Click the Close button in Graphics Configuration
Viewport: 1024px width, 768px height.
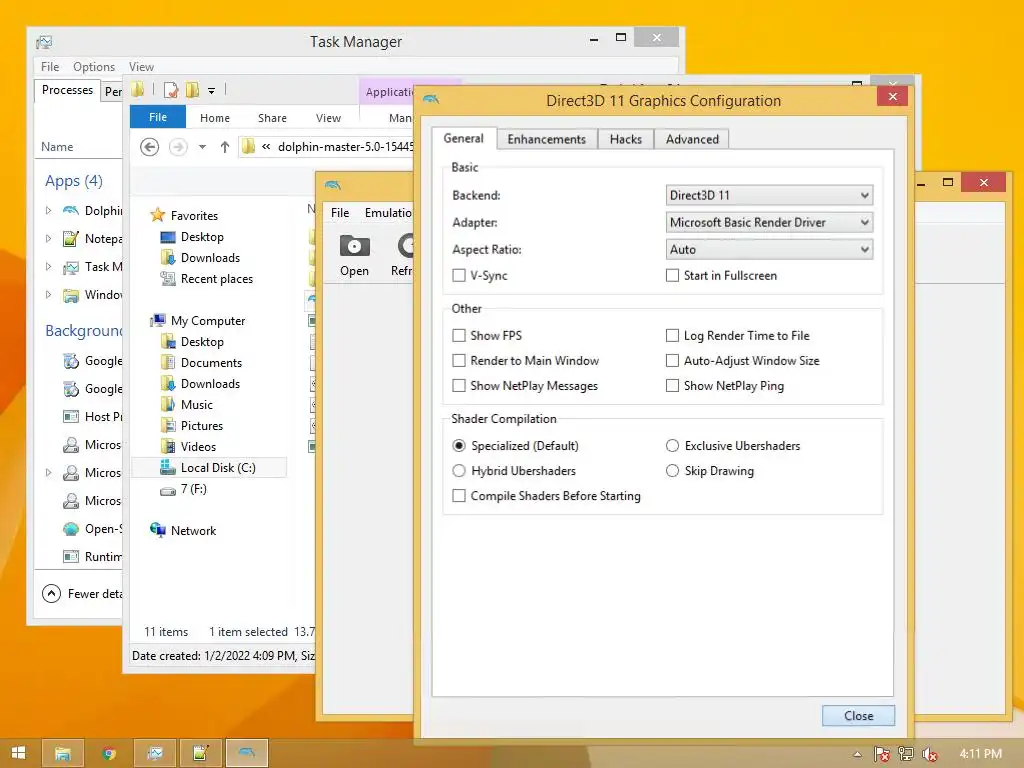coord(858,716)
